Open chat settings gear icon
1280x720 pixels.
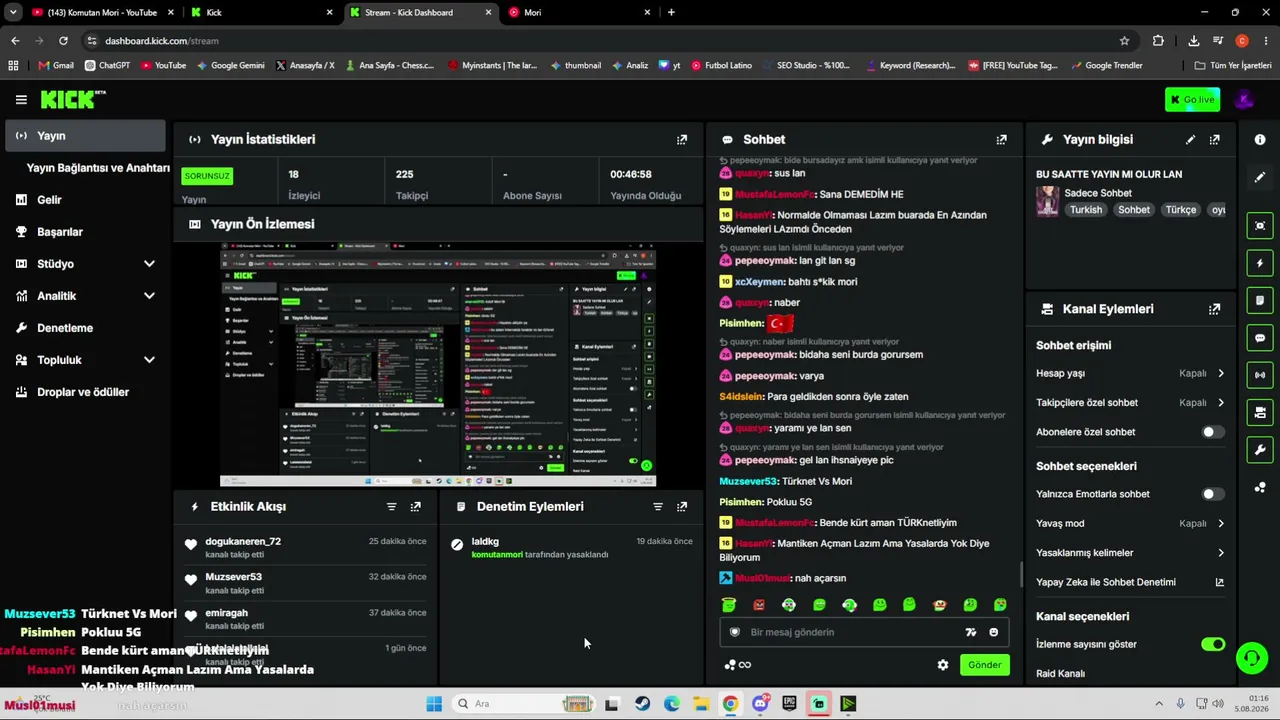942,665
